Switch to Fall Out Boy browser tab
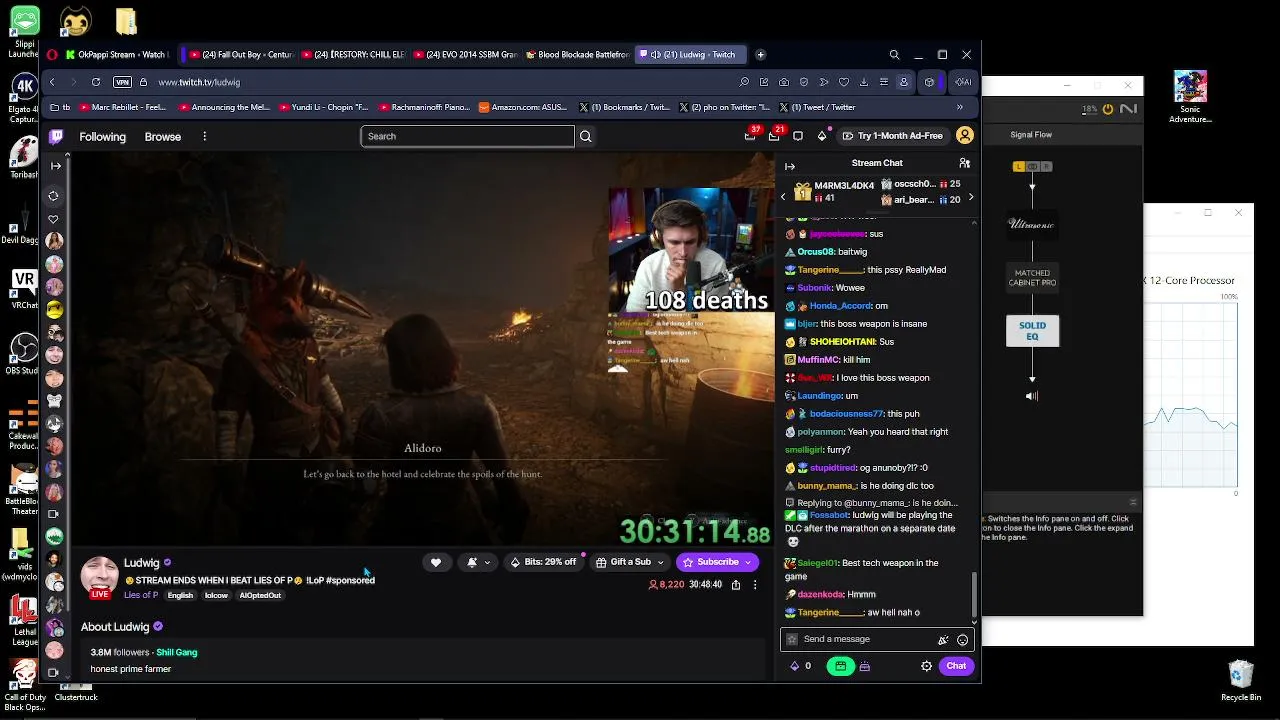Image resolution: width=1280 pixels, height=720 pixels. [240, 55]
